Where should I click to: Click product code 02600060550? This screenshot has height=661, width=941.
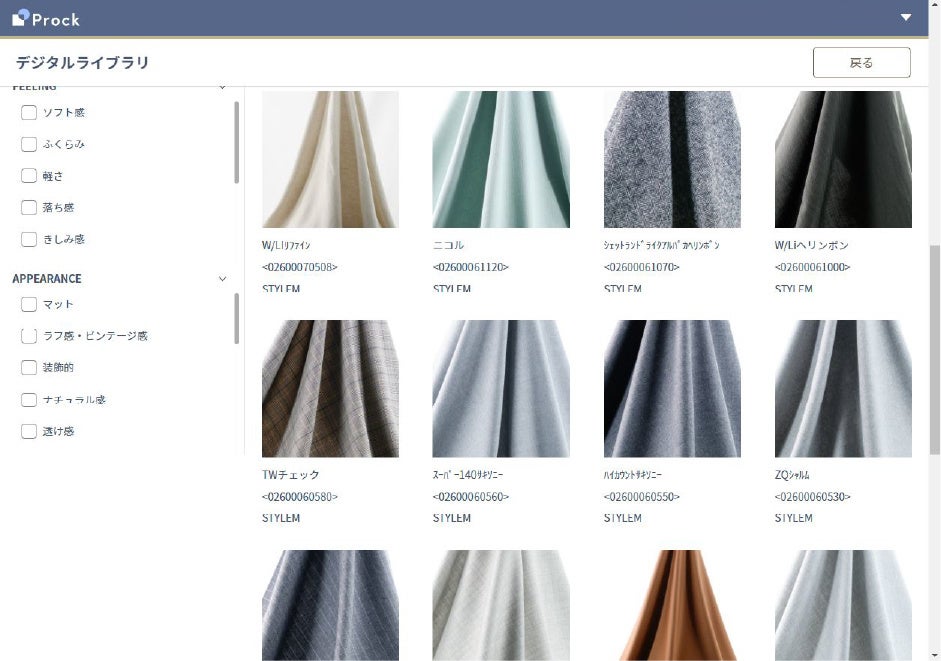pos(642,497)
